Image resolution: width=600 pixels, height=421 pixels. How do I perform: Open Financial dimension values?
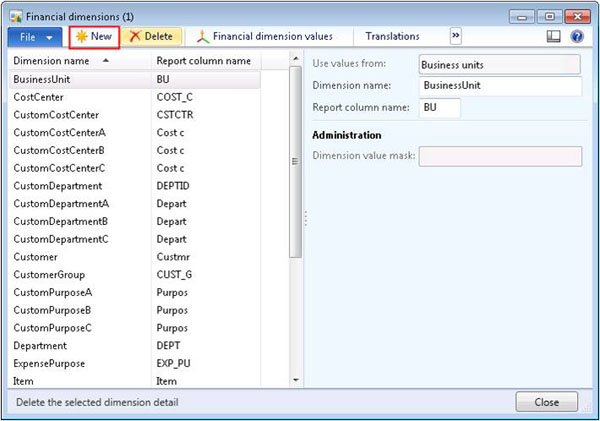264,36
